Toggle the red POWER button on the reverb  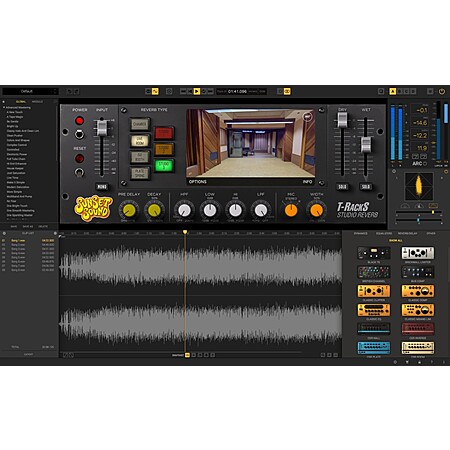coord(79,120)
